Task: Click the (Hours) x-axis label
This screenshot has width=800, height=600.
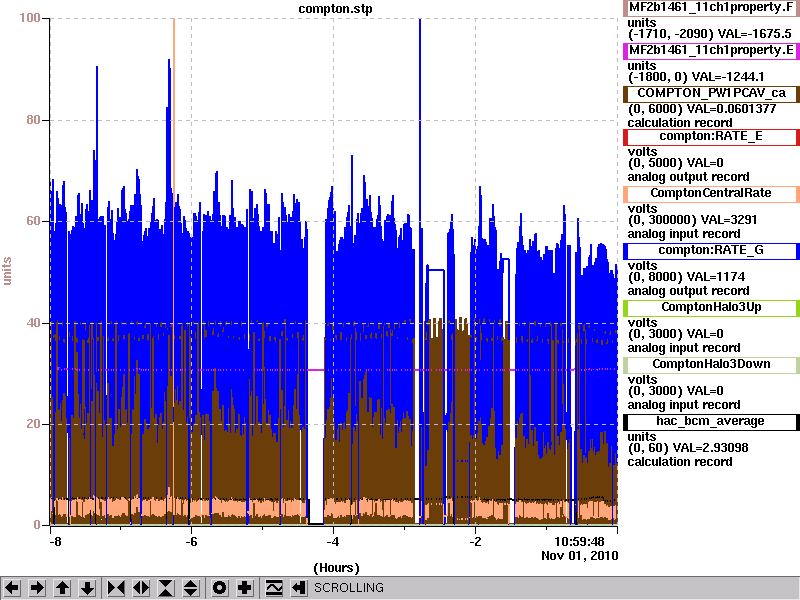Action: 336,568
